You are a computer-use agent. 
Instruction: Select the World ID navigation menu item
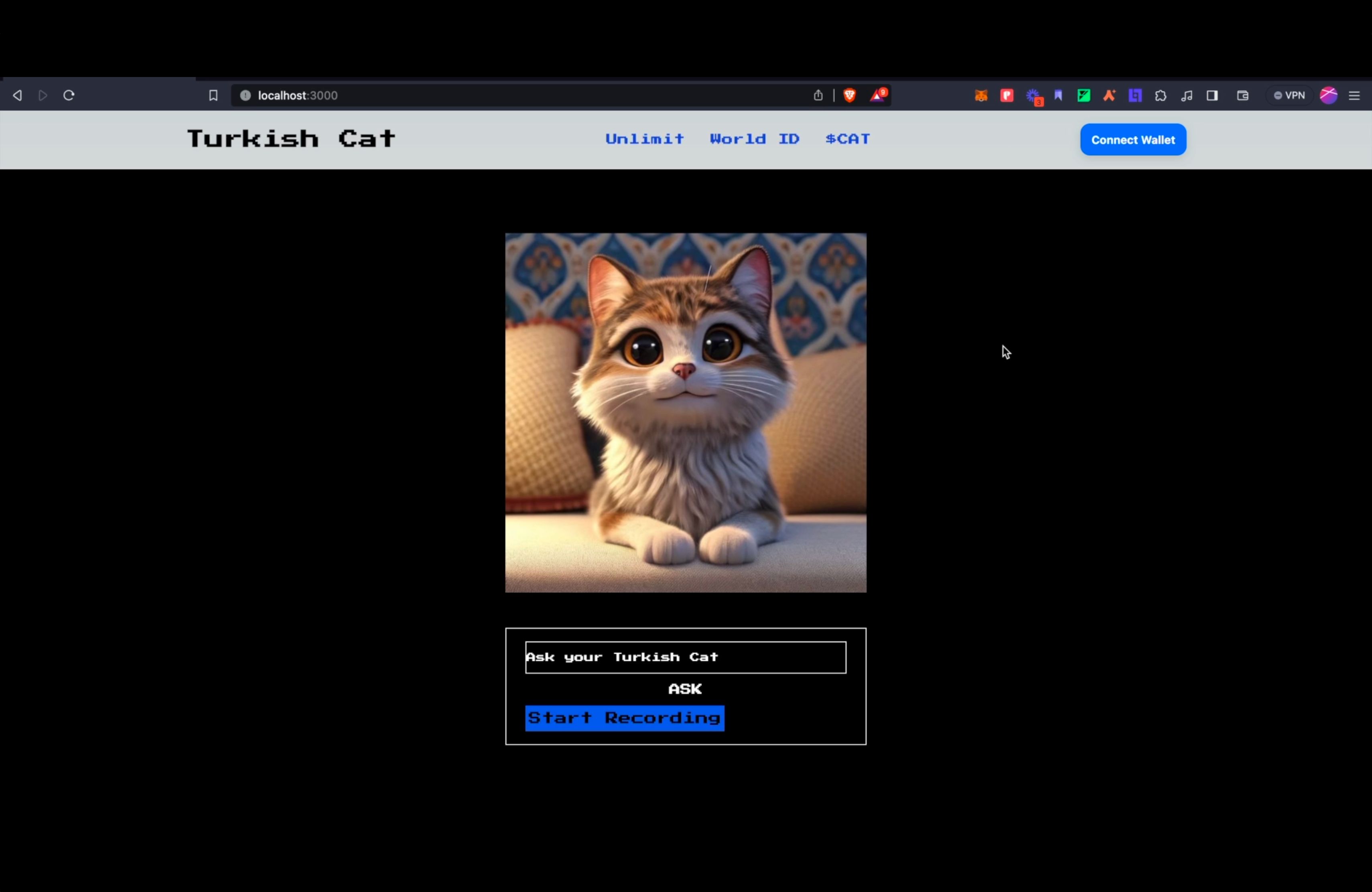(x=755, y=139)
